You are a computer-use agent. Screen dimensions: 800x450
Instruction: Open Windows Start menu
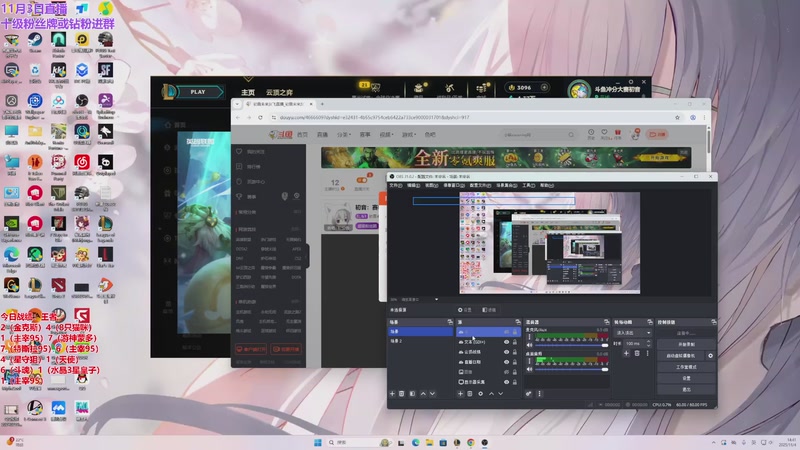(318, 442)
